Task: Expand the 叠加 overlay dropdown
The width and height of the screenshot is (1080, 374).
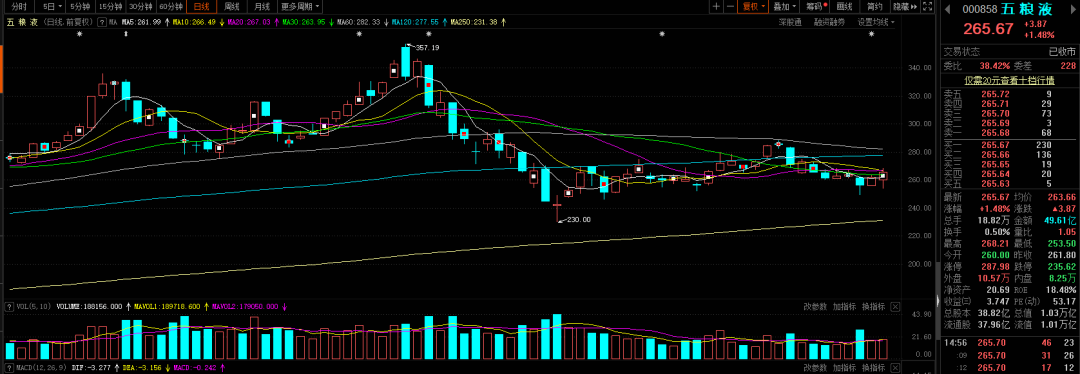Action: tap(785, 7)
